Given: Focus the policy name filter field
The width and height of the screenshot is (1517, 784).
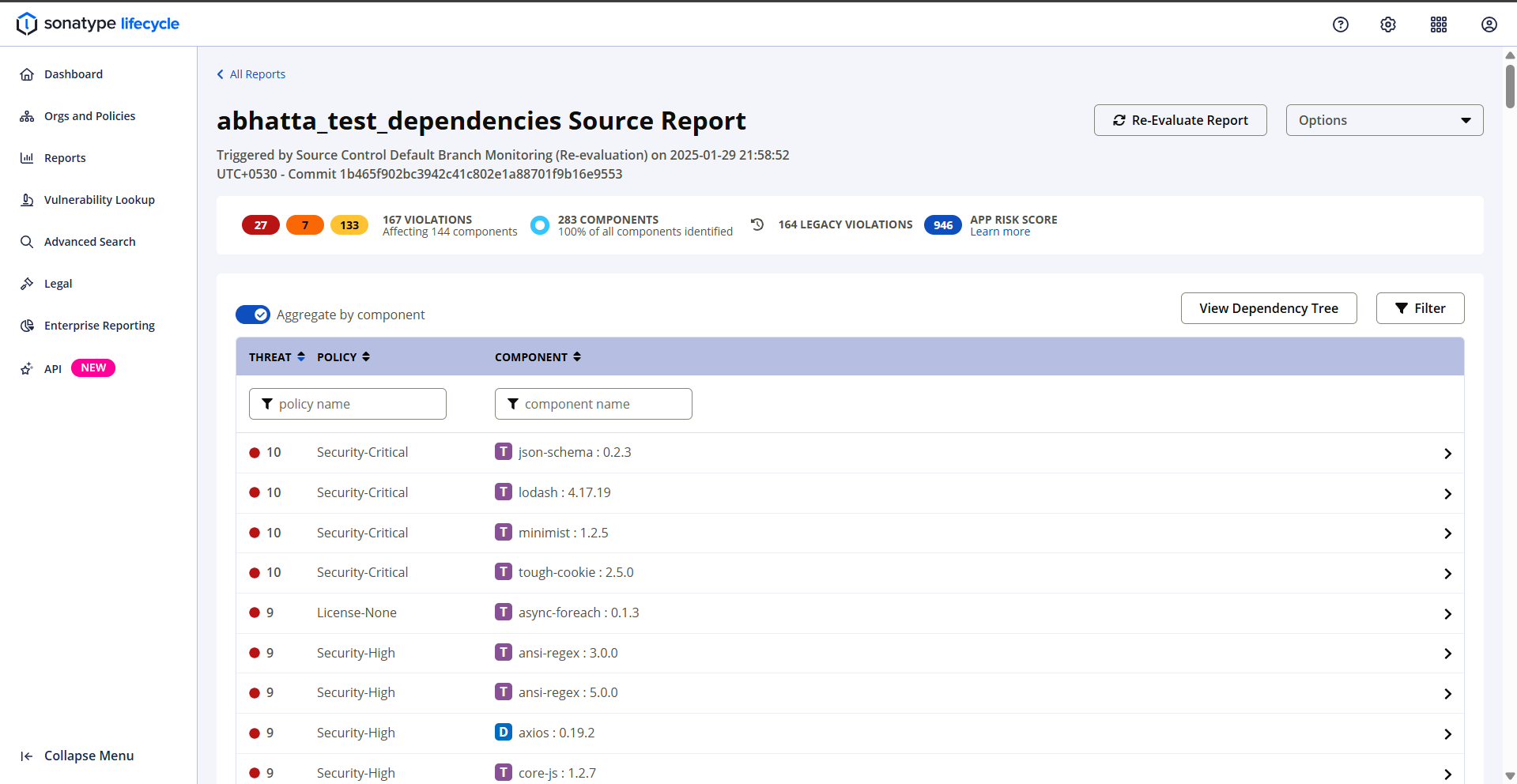Looking at the screenshot, I should 348,404.
